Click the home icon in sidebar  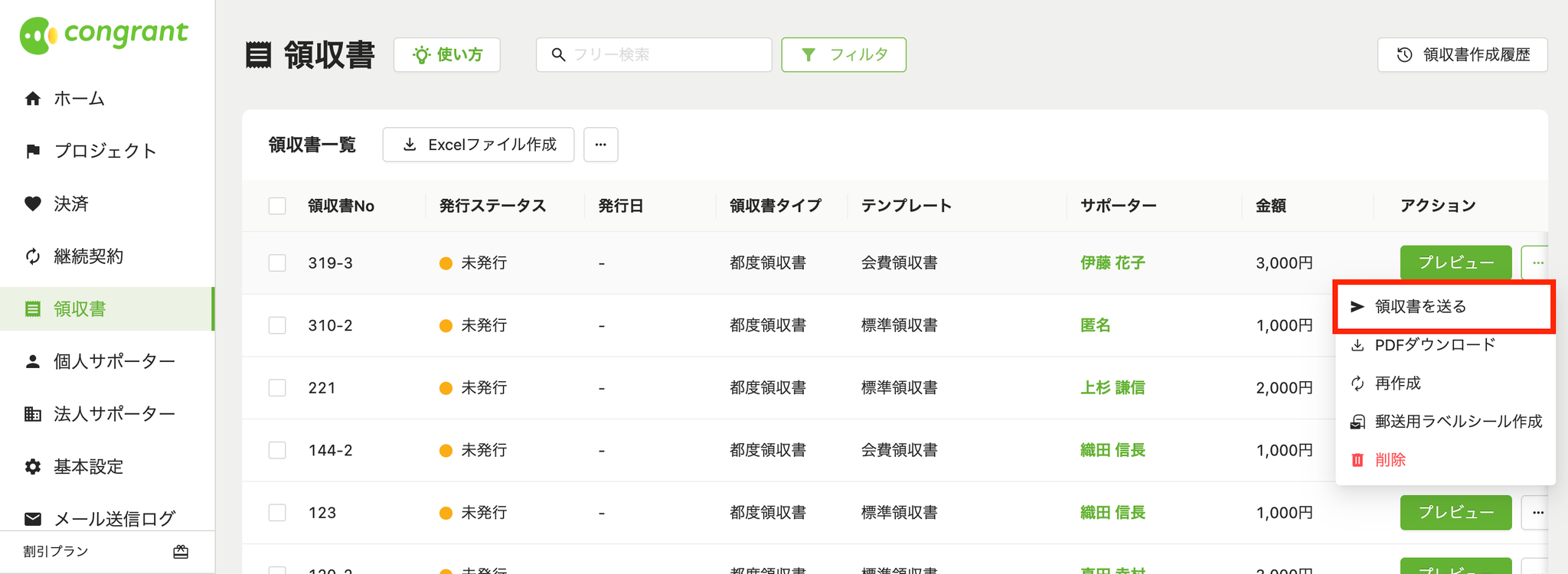[x=32, y=99]
